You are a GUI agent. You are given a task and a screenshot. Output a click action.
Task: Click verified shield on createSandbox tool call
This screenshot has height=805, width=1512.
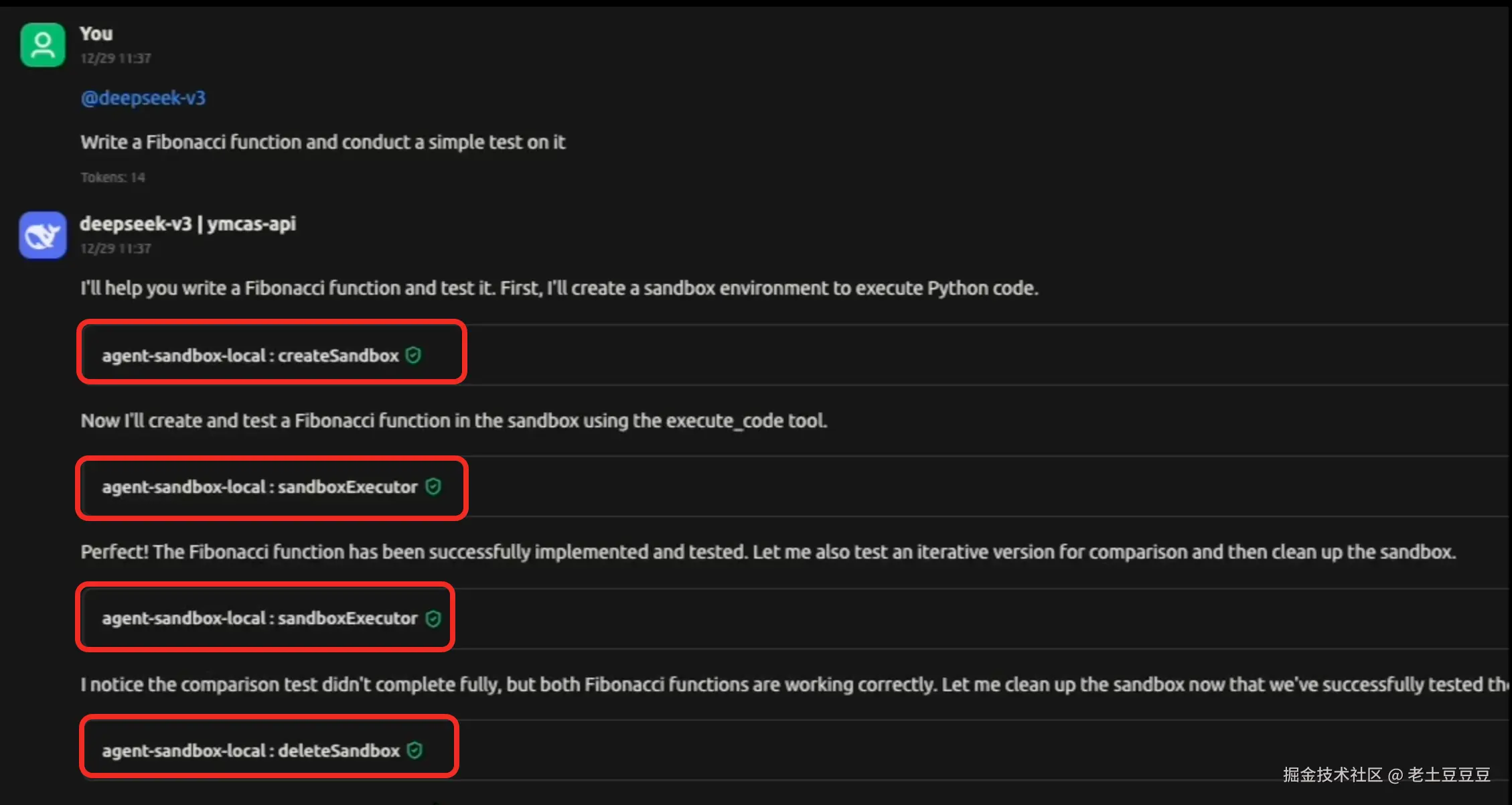(x=413, y=356)
